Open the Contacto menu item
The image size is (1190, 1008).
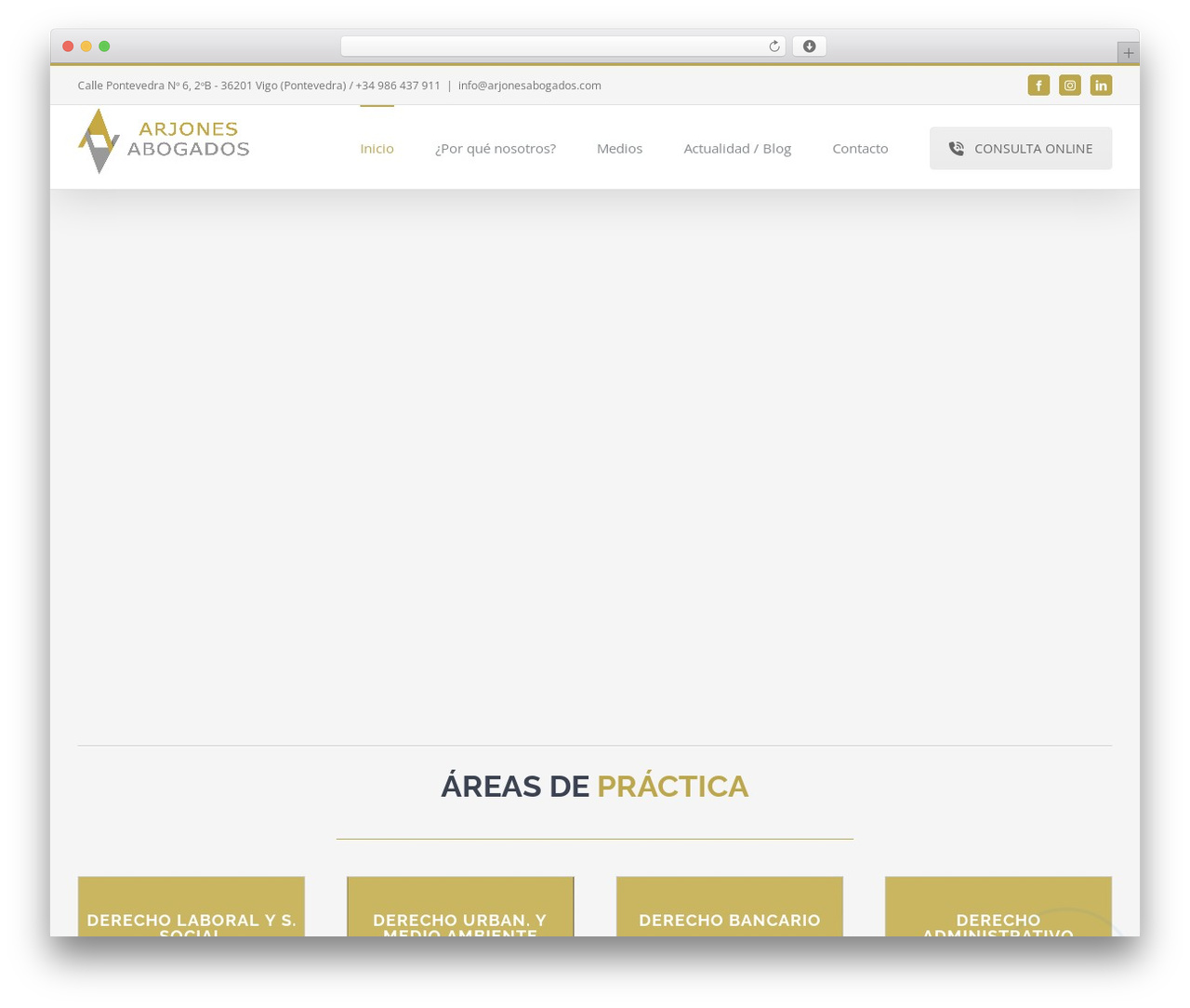click(x=860, y=148)
